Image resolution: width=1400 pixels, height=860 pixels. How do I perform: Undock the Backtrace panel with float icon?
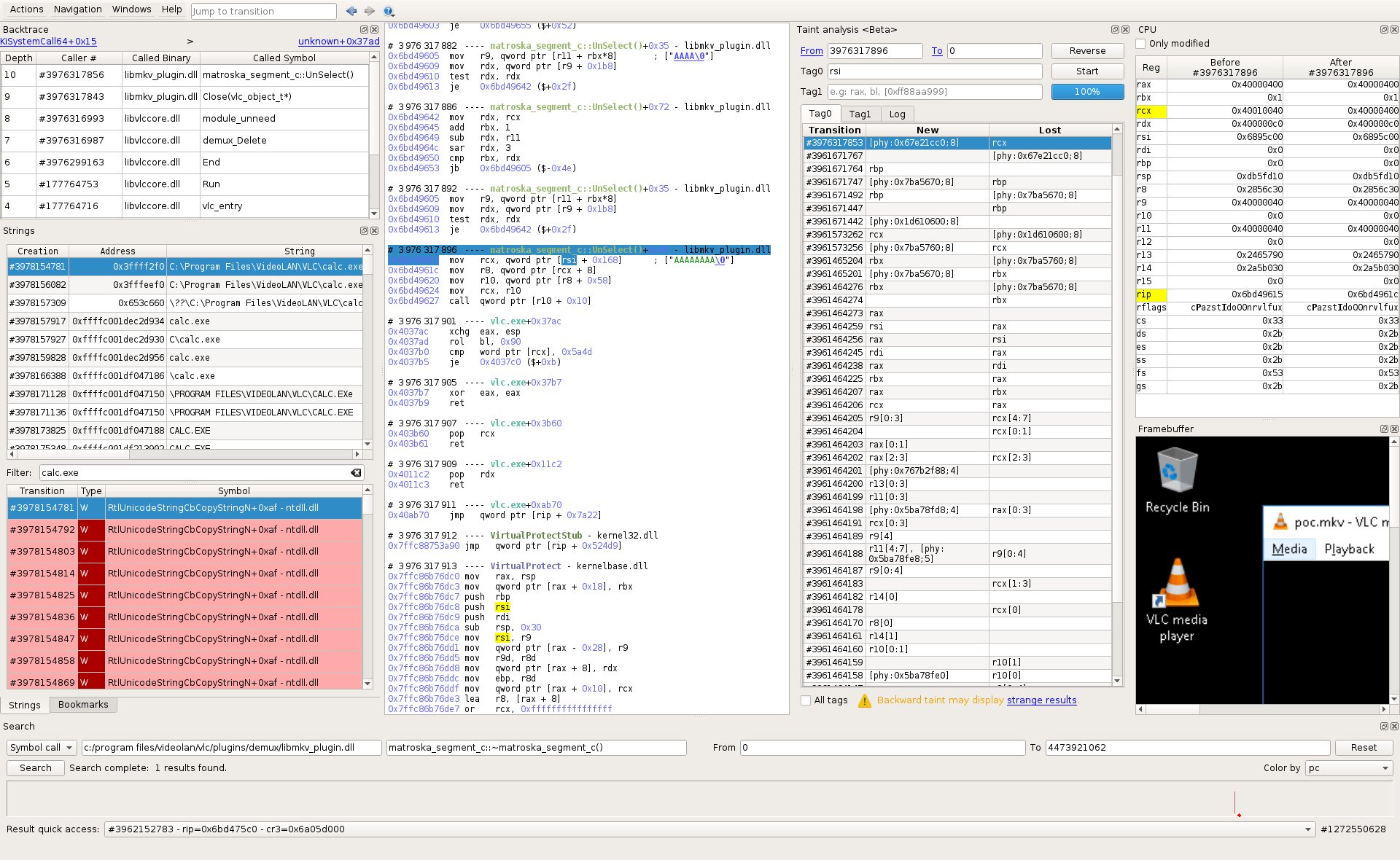[365, 29]
